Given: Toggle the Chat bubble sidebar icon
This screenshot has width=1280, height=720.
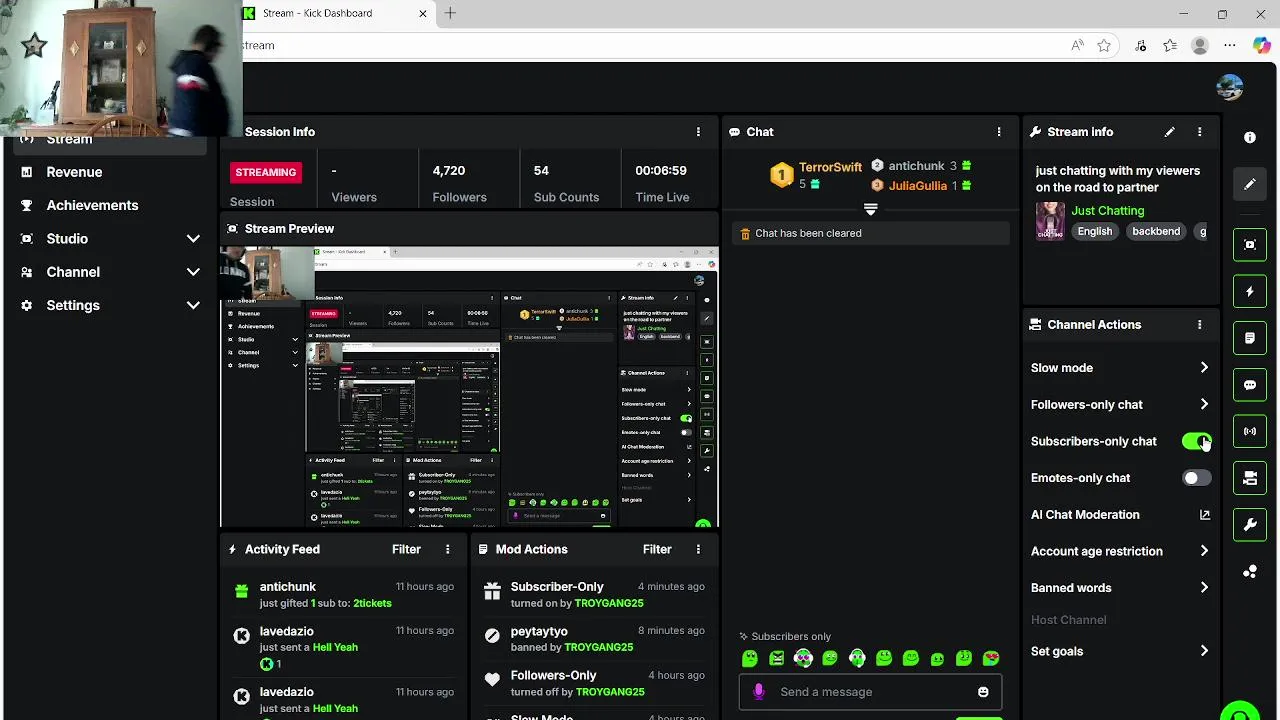Looking at the screenshot, I should 1250,385.
